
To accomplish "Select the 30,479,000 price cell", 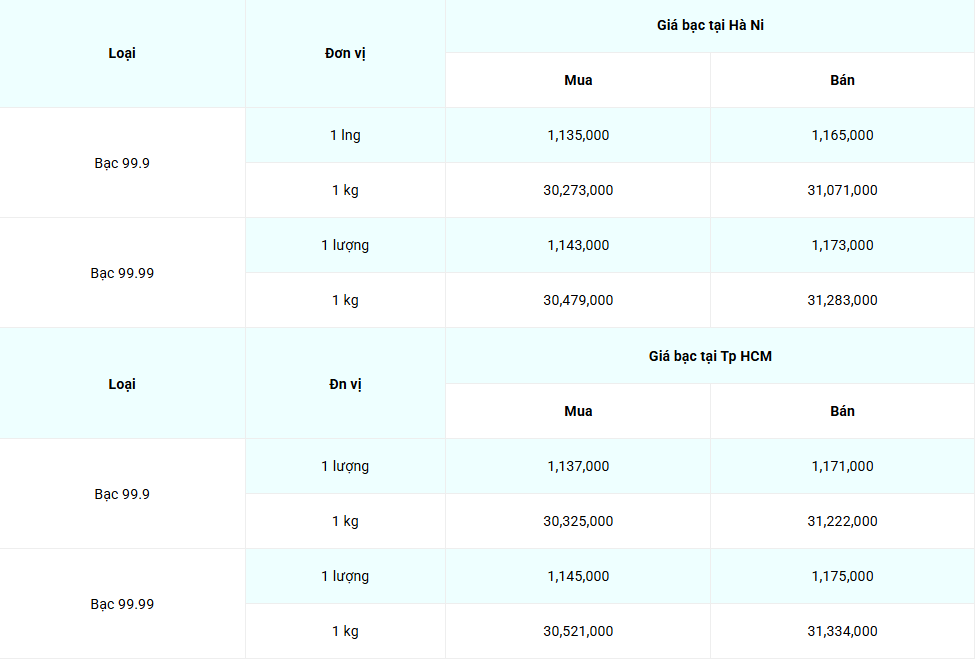I will pos(578,300).
